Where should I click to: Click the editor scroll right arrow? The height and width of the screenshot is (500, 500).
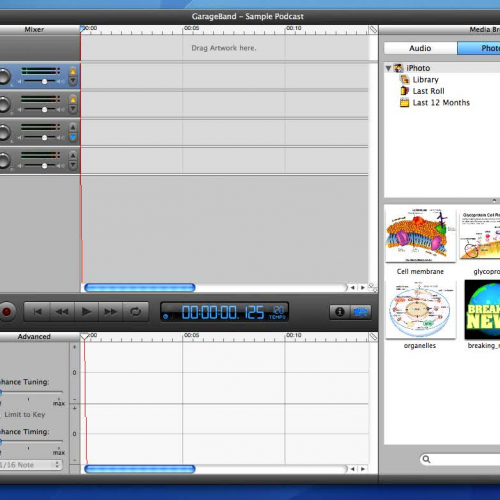tap(363, 469)
